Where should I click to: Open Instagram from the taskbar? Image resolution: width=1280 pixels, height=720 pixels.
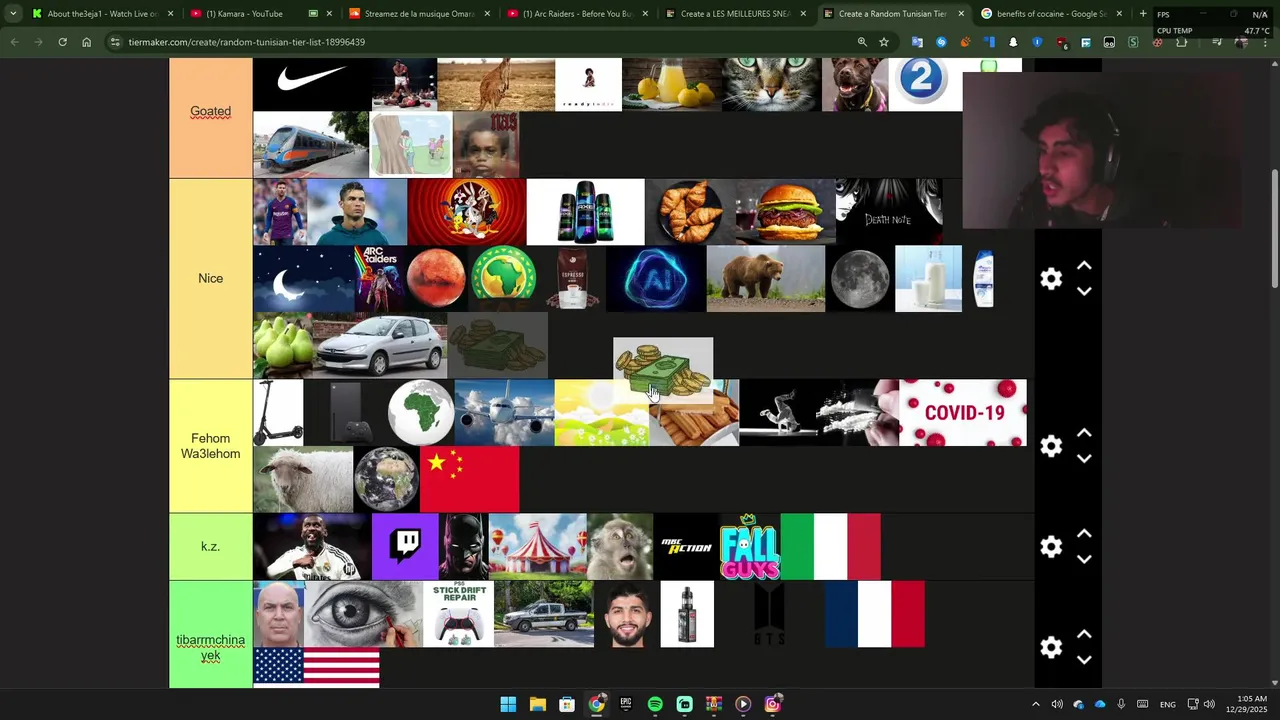772,704
